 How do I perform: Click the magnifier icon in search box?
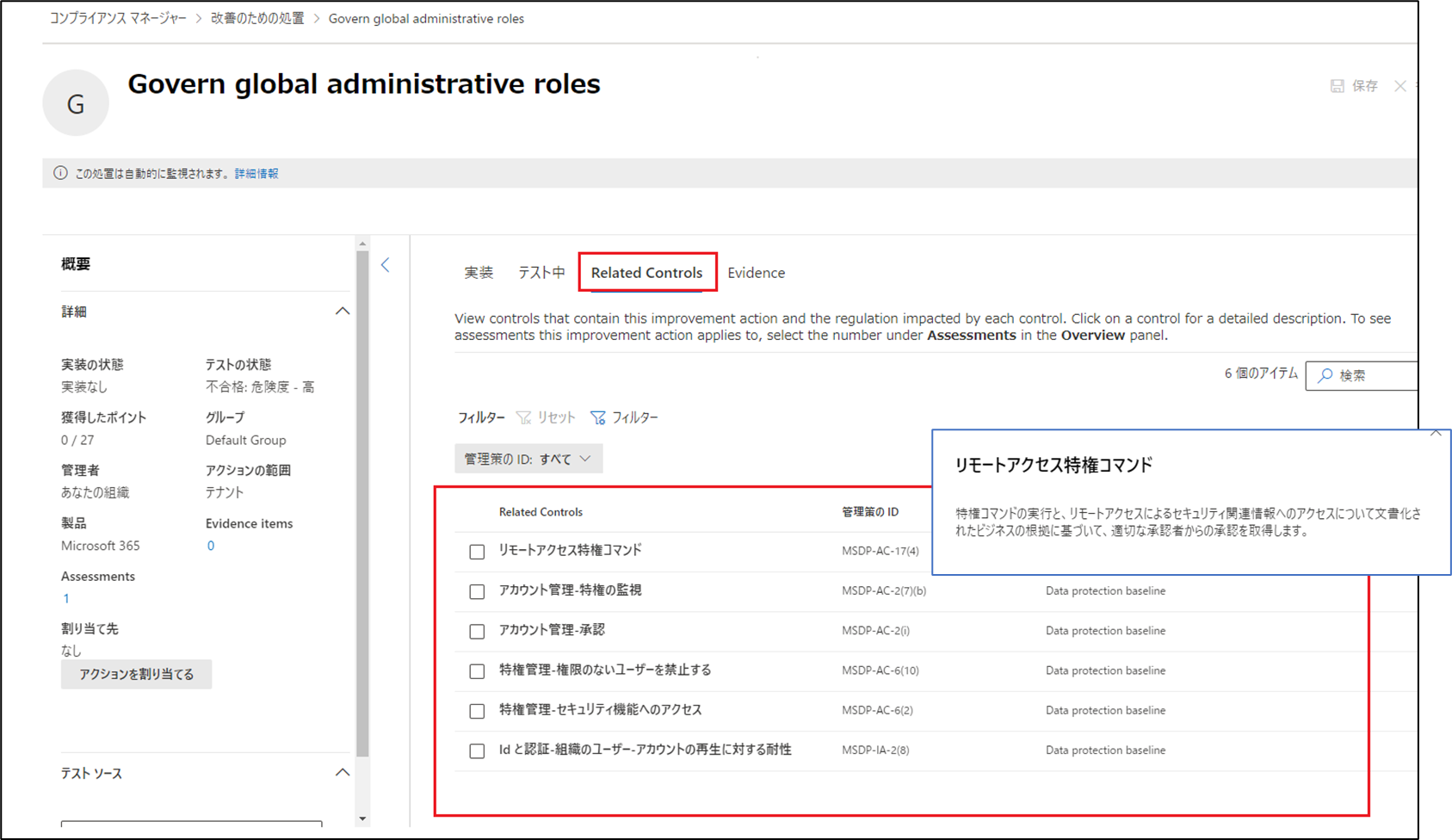1325,375
